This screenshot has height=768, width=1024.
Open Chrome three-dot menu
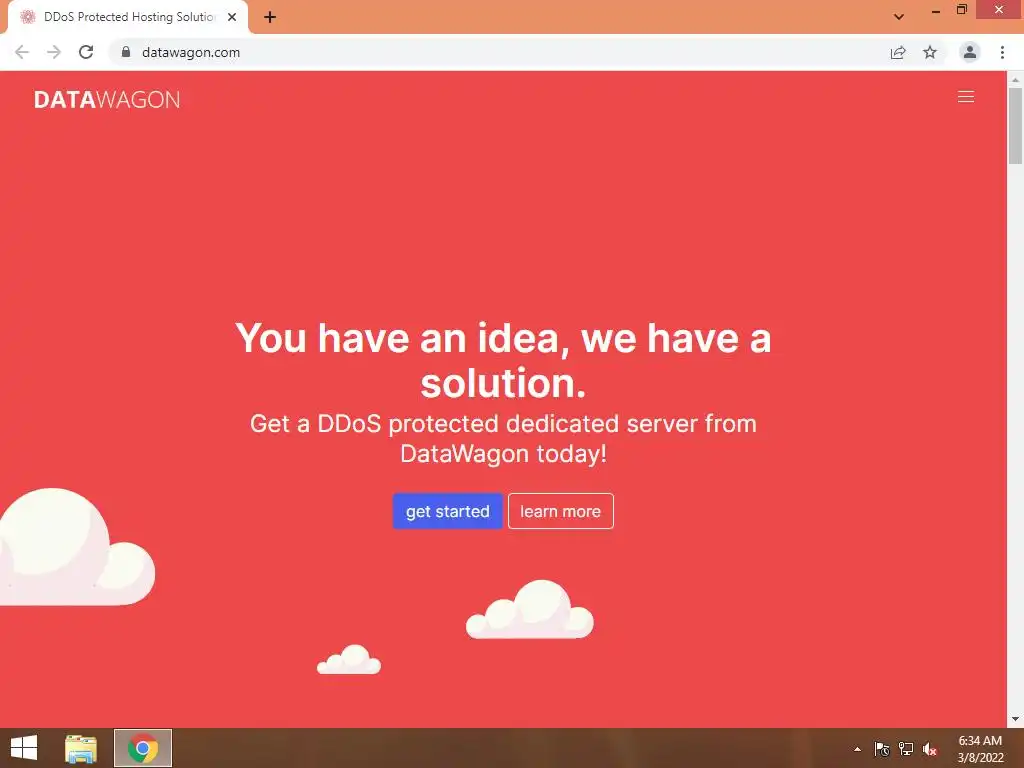point(1002,52)
